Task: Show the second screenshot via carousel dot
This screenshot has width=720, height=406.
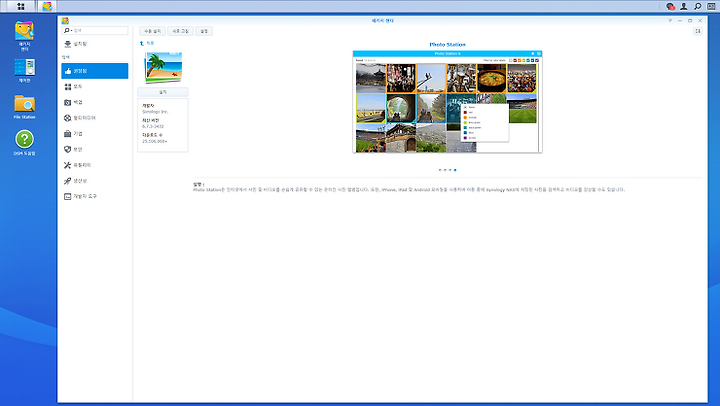Action: (x=445, y=170)
